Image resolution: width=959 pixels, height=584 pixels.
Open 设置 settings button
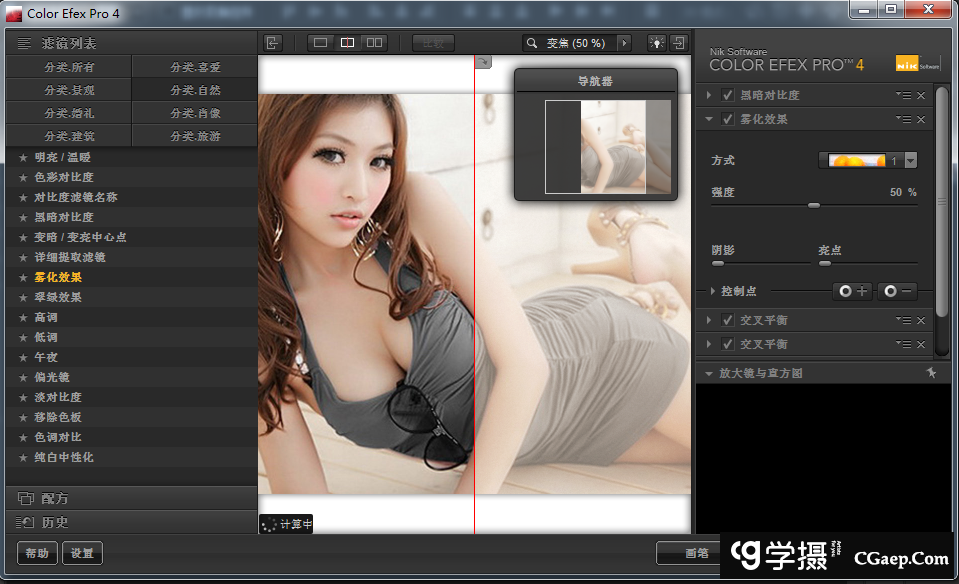pyautogui.click(x=82, y=553)
